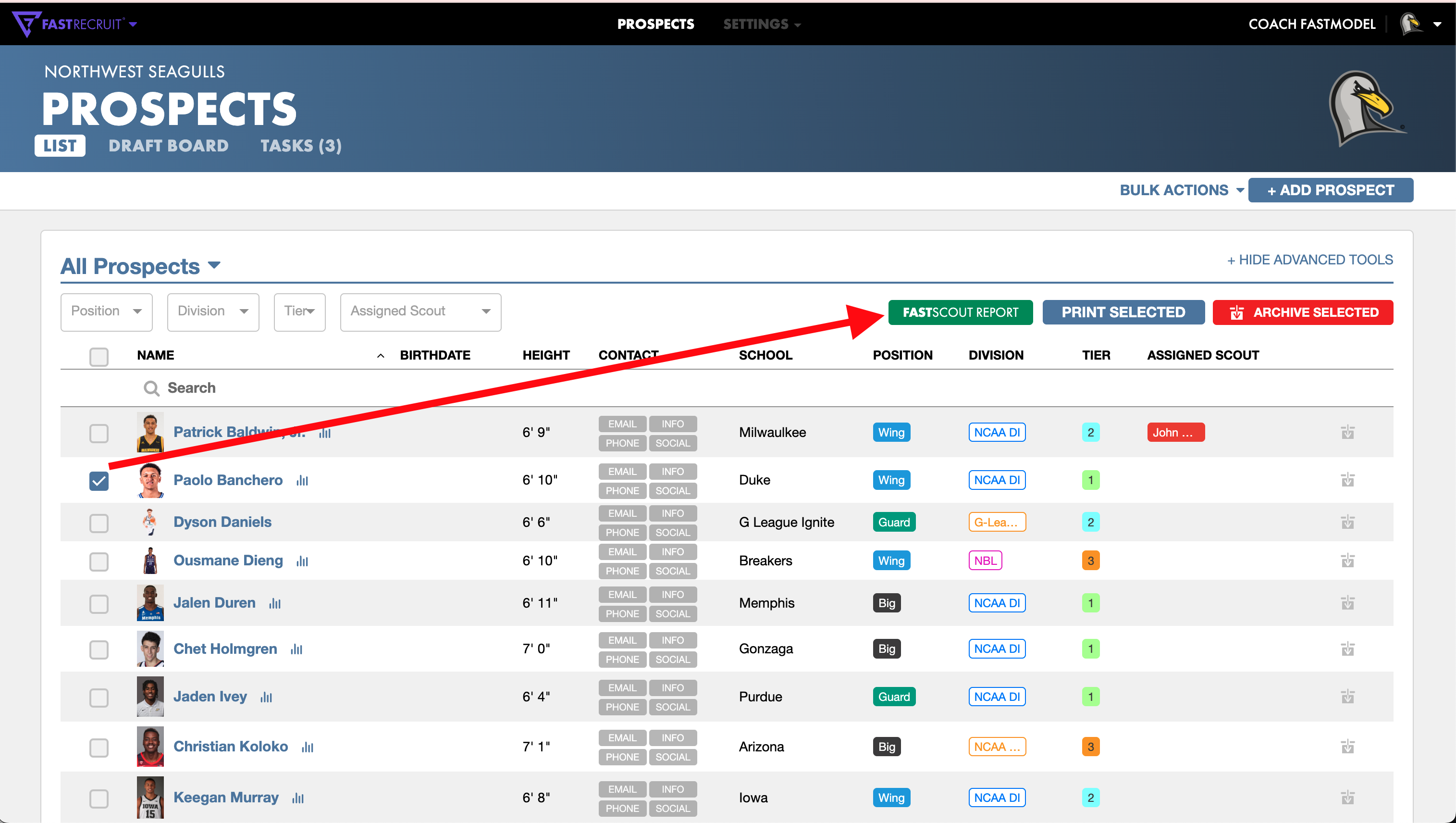The width and height of the screenshot is (1456, 823).
Task: Archive Ousmane Dieng using row archive icon
Action: [1347, 561]
